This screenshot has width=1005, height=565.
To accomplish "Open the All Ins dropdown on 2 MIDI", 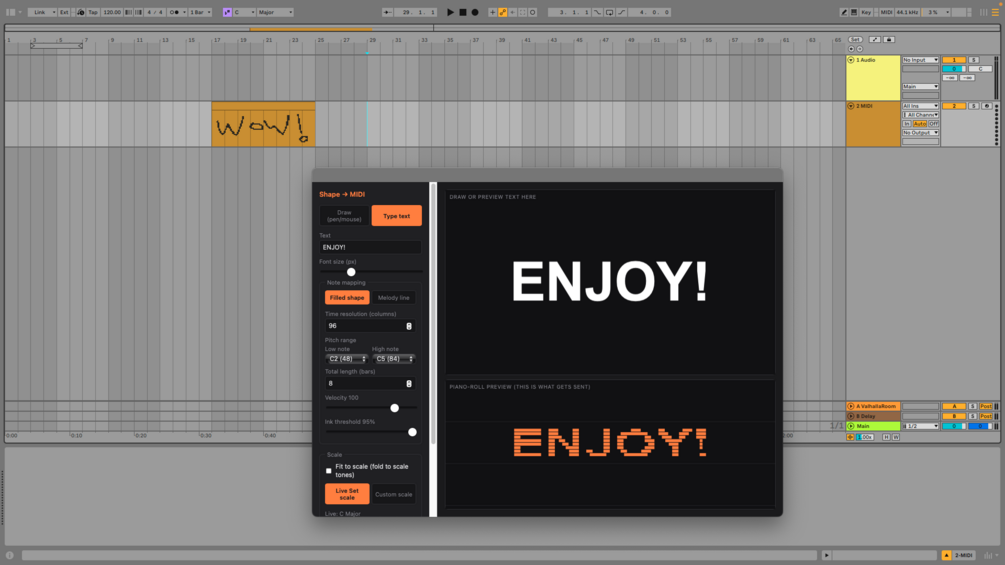I will click(x=920, y=106).
